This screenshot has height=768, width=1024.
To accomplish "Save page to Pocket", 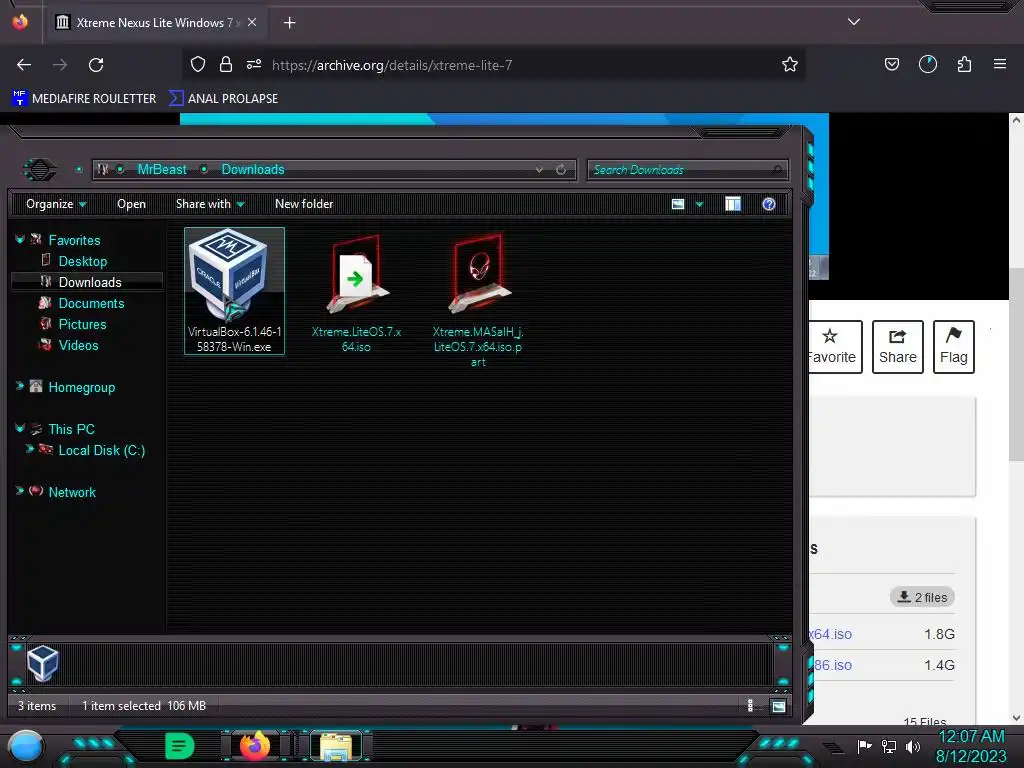I will [891, 65].
